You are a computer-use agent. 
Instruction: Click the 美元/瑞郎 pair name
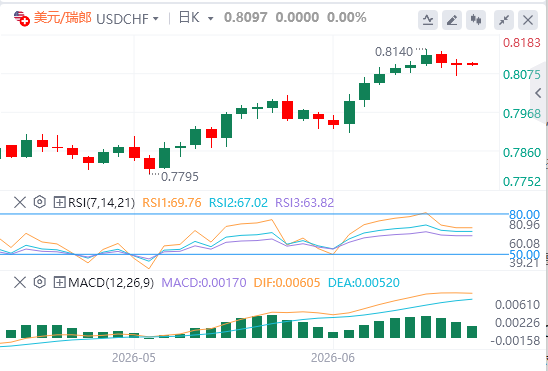click(x=63, y=17)
